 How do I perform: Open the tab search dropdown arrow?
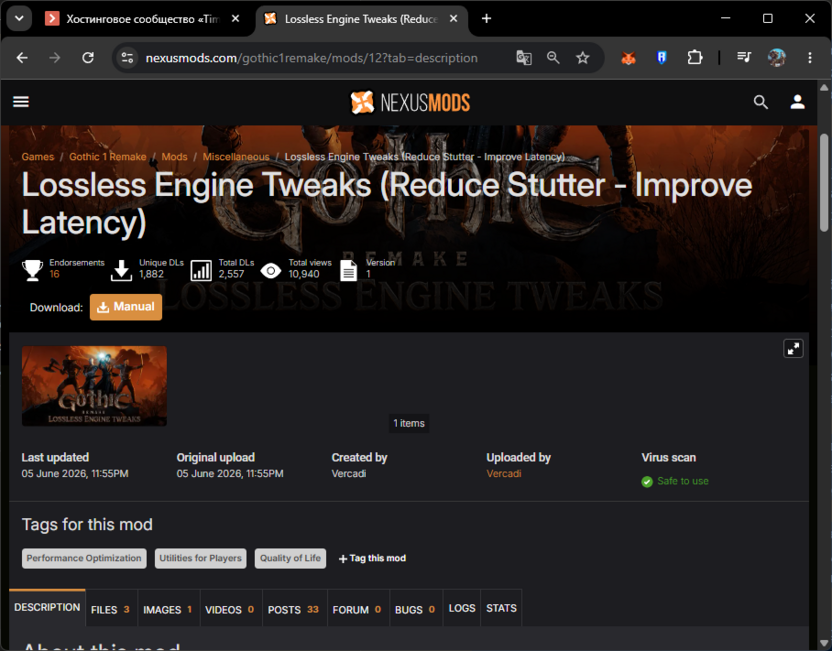click(19, 19)
